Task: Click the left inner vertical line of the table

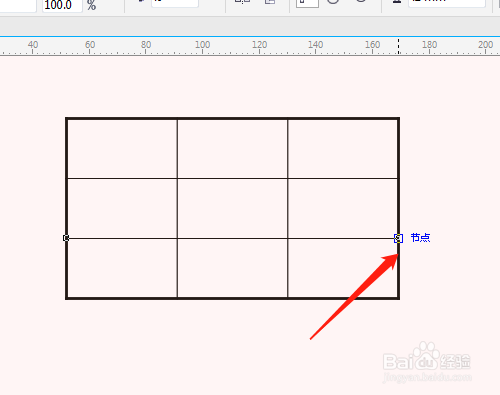Action: (177, 208)
